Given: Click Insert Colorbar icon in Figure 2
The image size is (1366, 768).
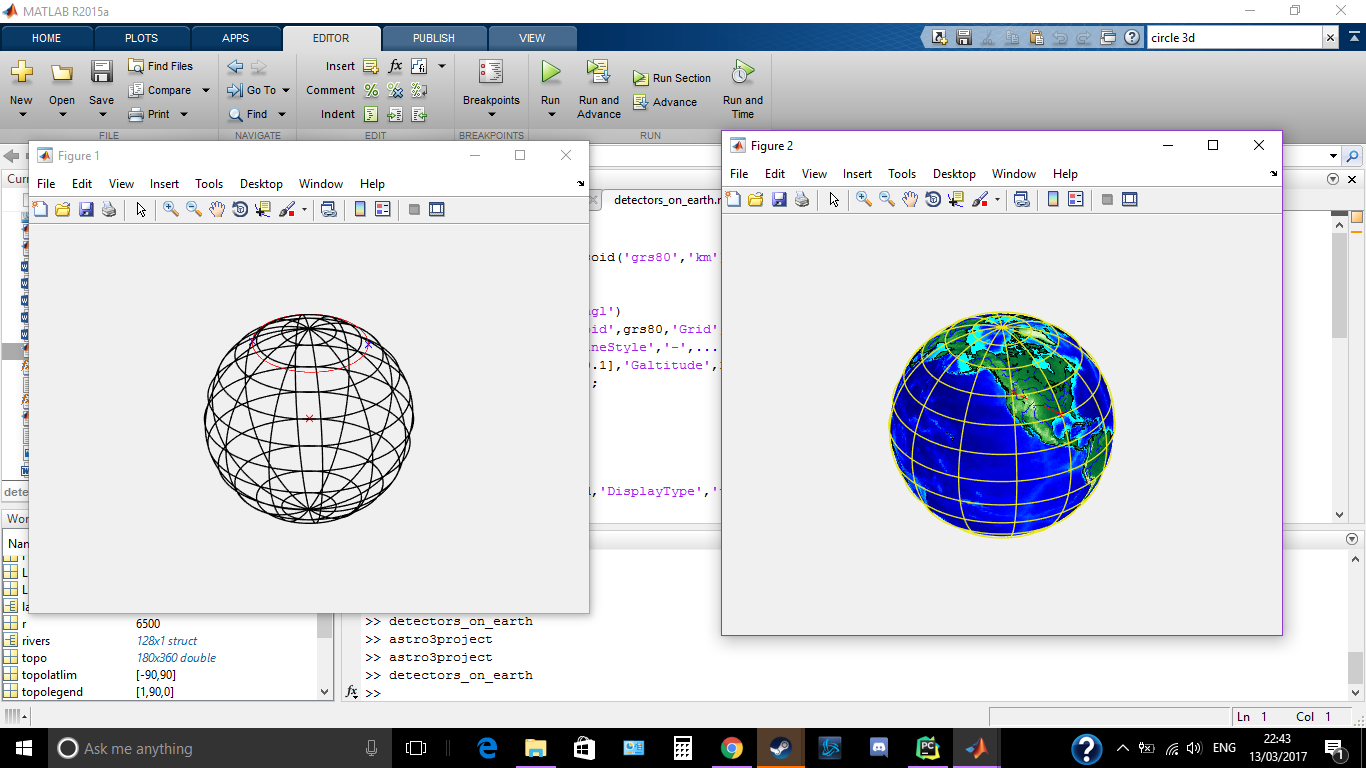Looking at the screenshot, I should [1053, 199].
